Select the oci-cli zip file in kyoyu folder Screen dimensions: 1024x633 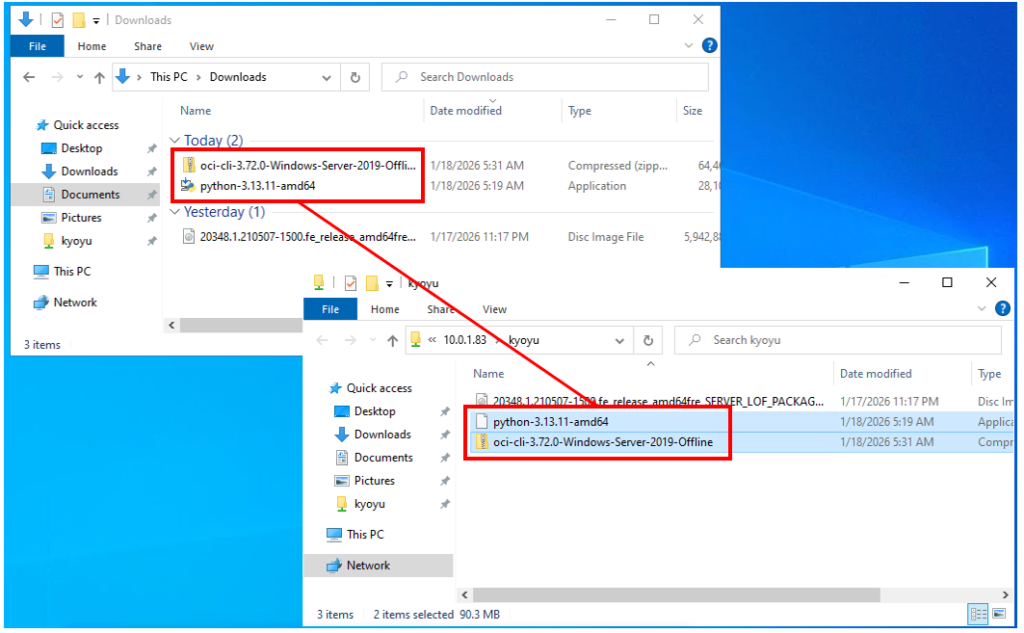(602, 442)
